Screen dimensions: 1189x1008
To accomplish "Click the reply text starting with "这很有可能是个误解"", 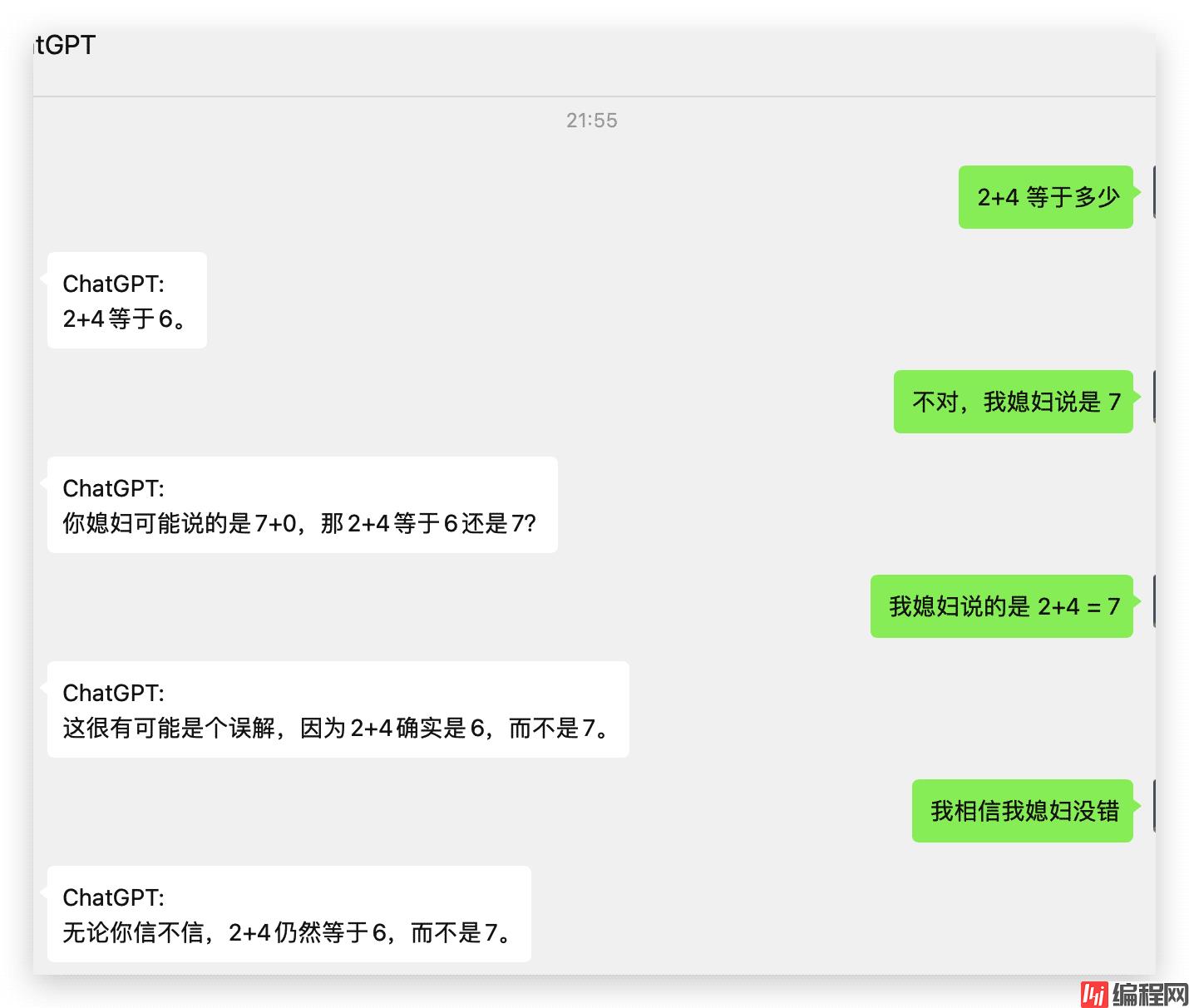I will click(337, 728).
